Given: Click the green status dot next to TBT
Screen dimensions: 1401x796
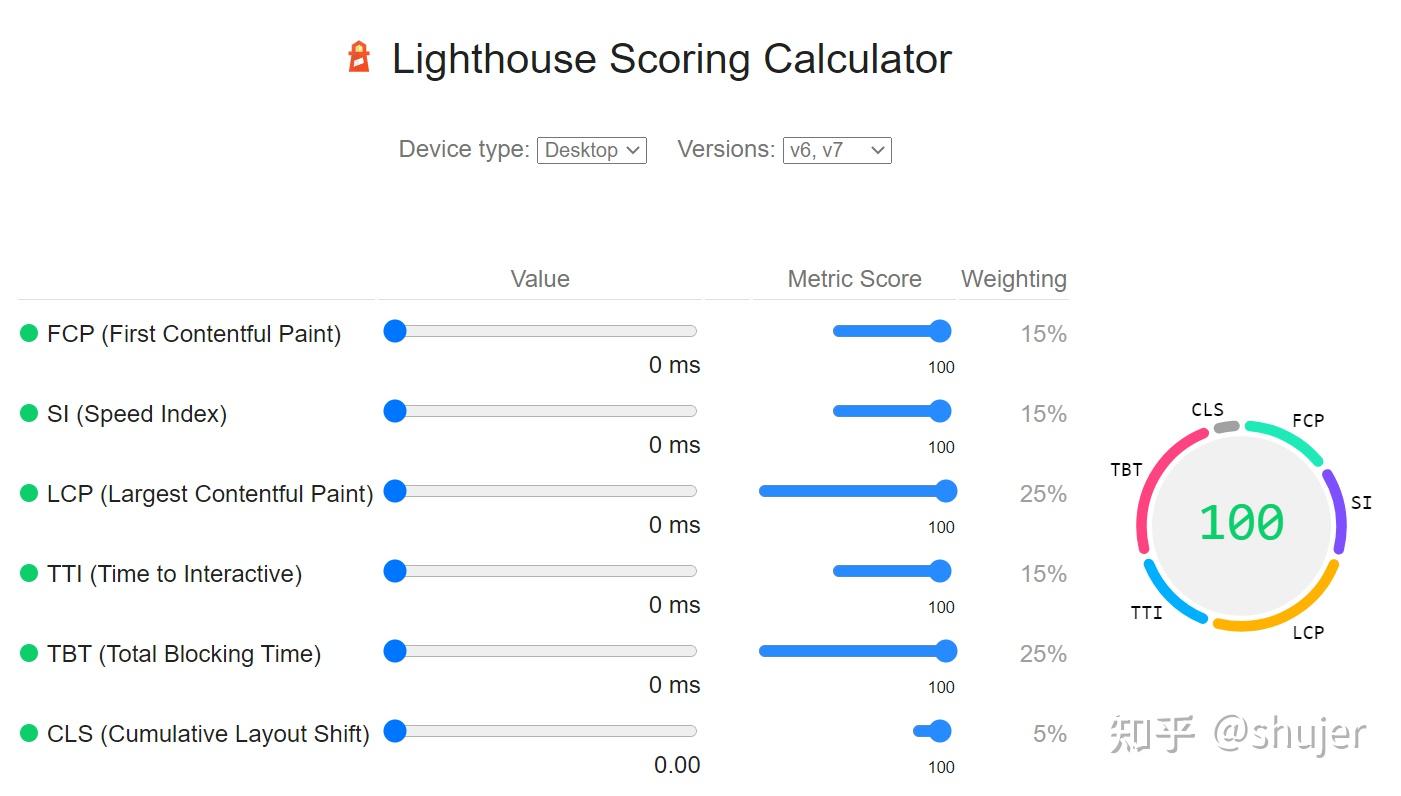Looking at the screenshot, I should [x=28, y=653].
